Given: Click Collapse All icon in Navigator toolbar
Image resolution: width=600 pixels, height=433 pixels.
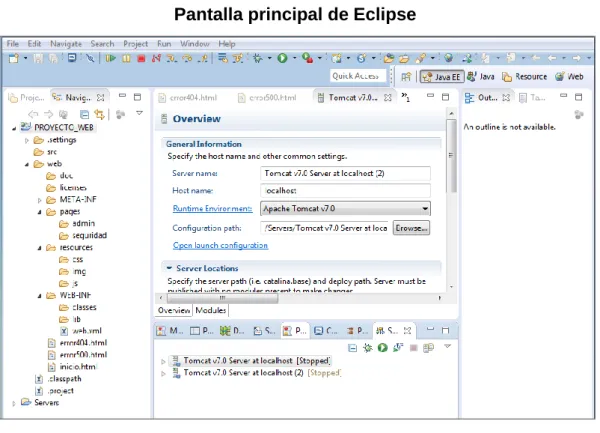Looking at the screenshot, I should click(x=84, y=114).
